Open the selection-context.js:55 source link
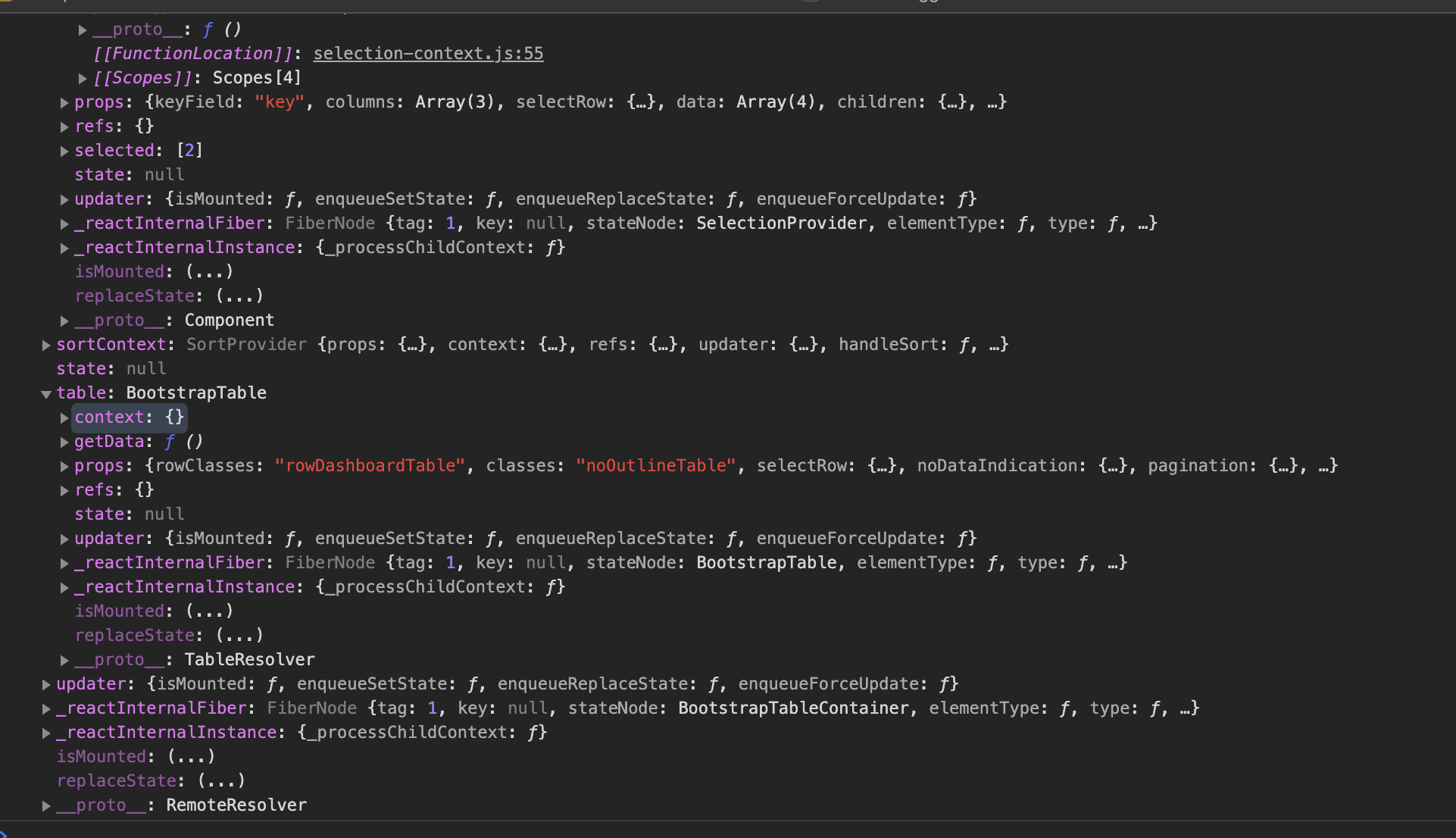The width and height of the screenshot is (1456, 838). pos(427,53)
